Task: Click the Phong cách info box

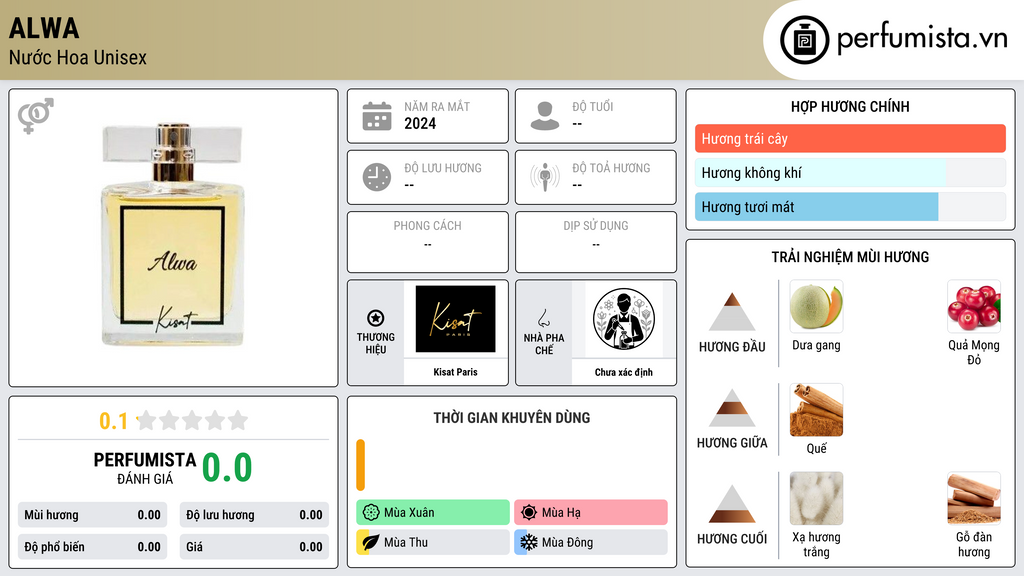Action: tap(428, 242)
